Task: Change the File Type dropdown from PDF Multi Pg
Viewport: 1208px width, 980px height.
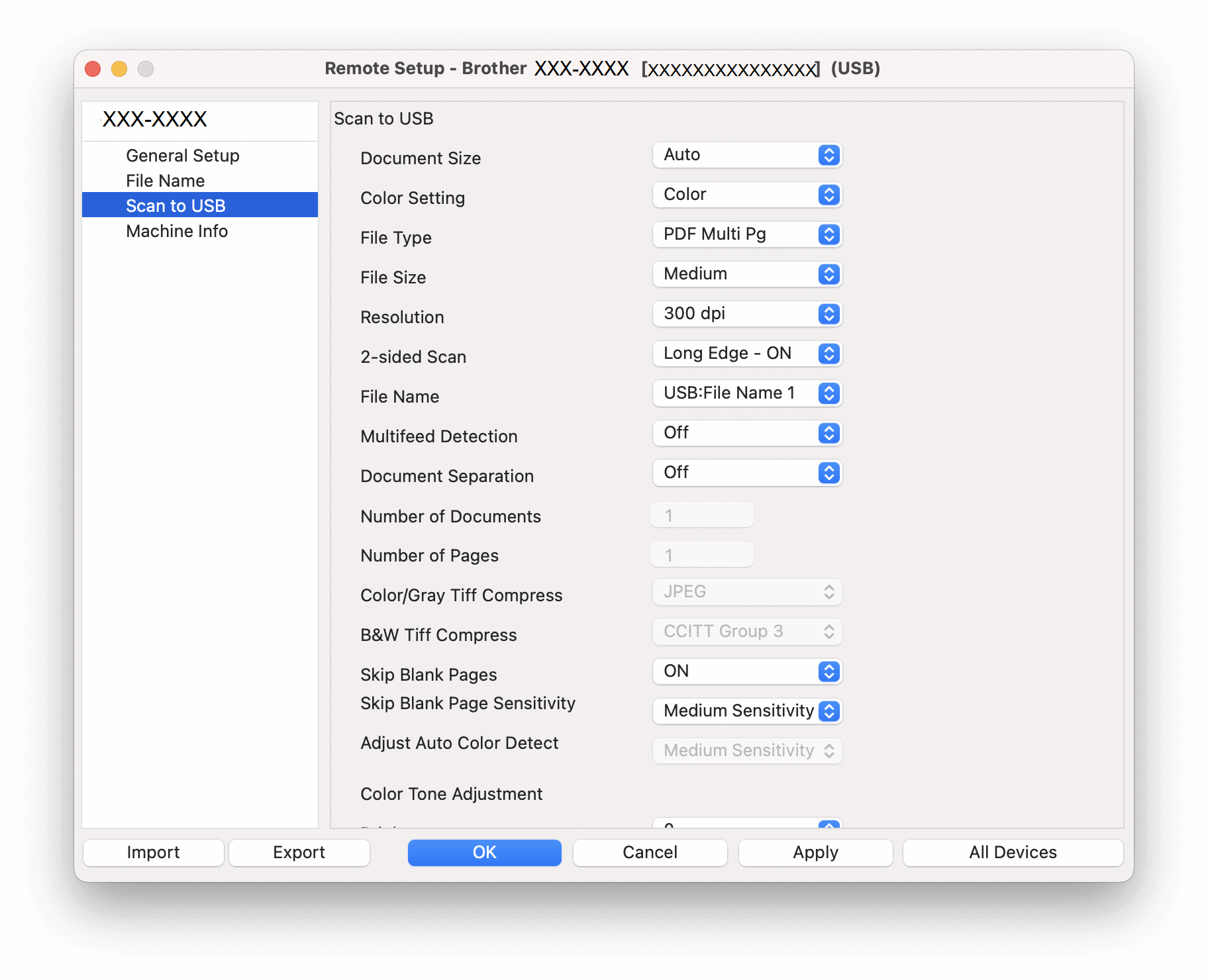Action: point(747,234)
